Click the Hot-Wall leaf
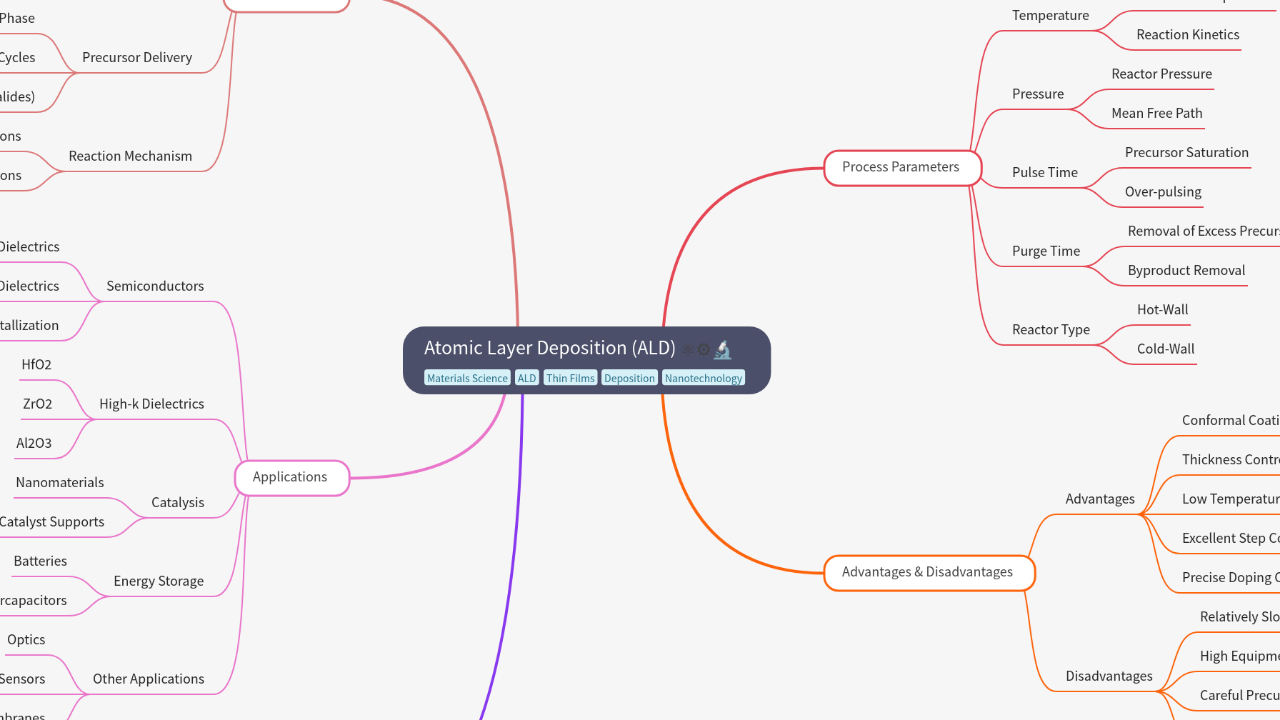 (1163, 309)
